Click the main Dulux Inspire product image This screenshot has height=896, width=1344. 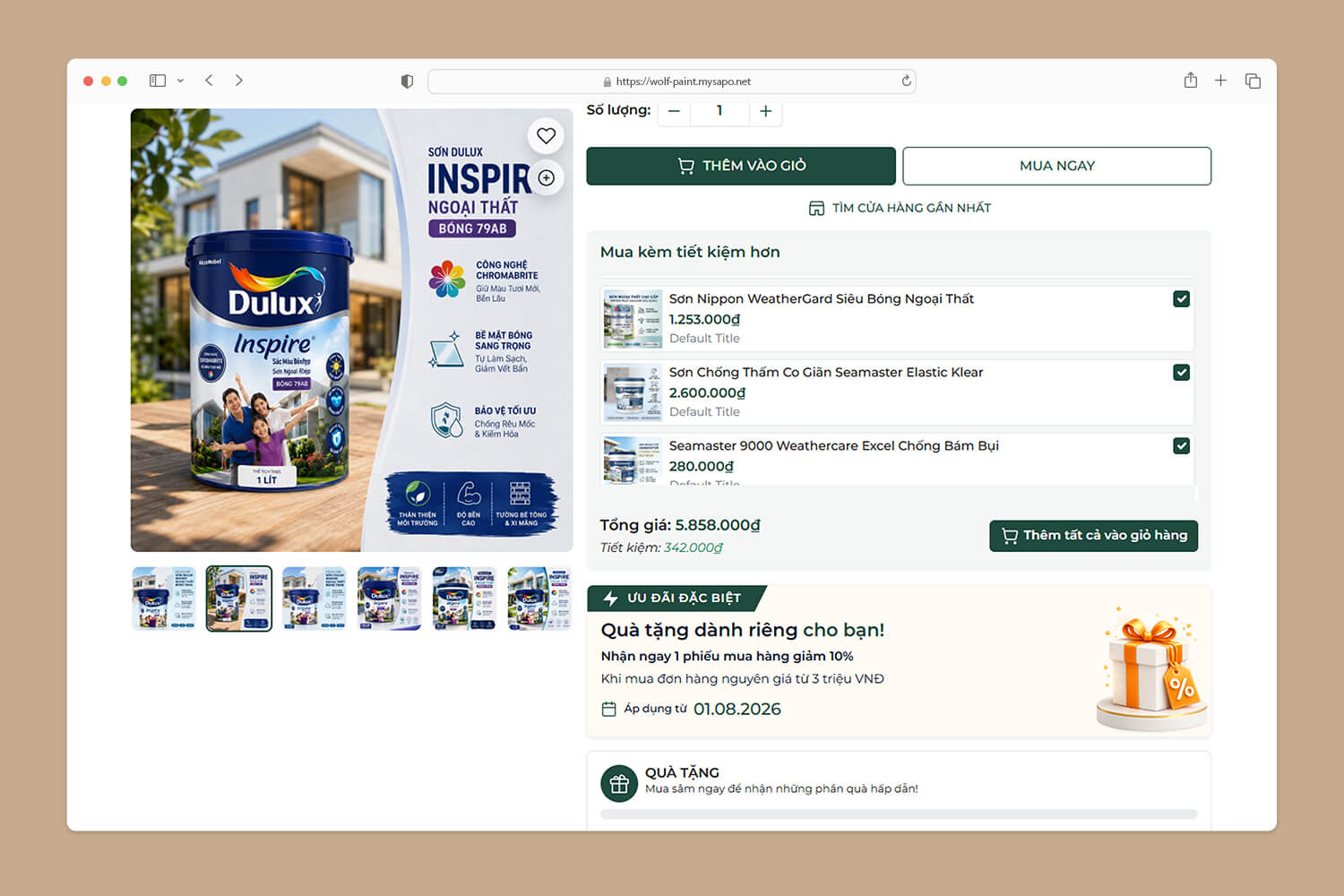(x=352, y=330)
